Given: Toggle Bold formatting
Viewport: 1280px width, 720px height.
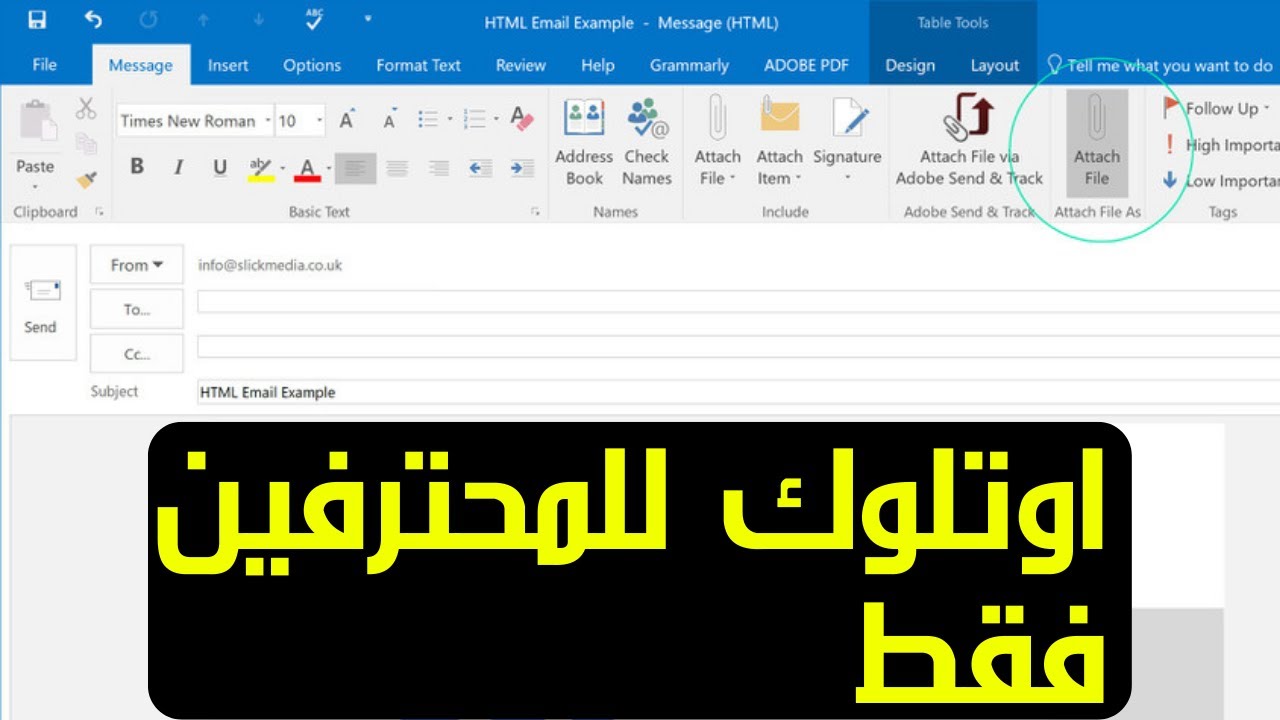Looking at the screenshot, I should pos(137,167).
